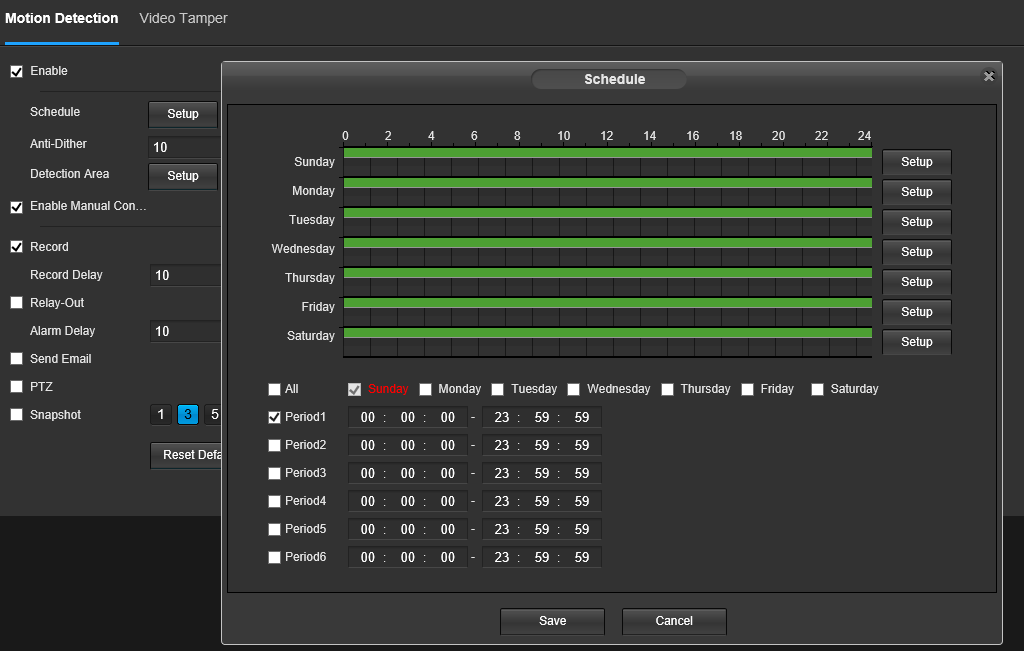Click Period2 end hour field

click(x=502, y=446)
